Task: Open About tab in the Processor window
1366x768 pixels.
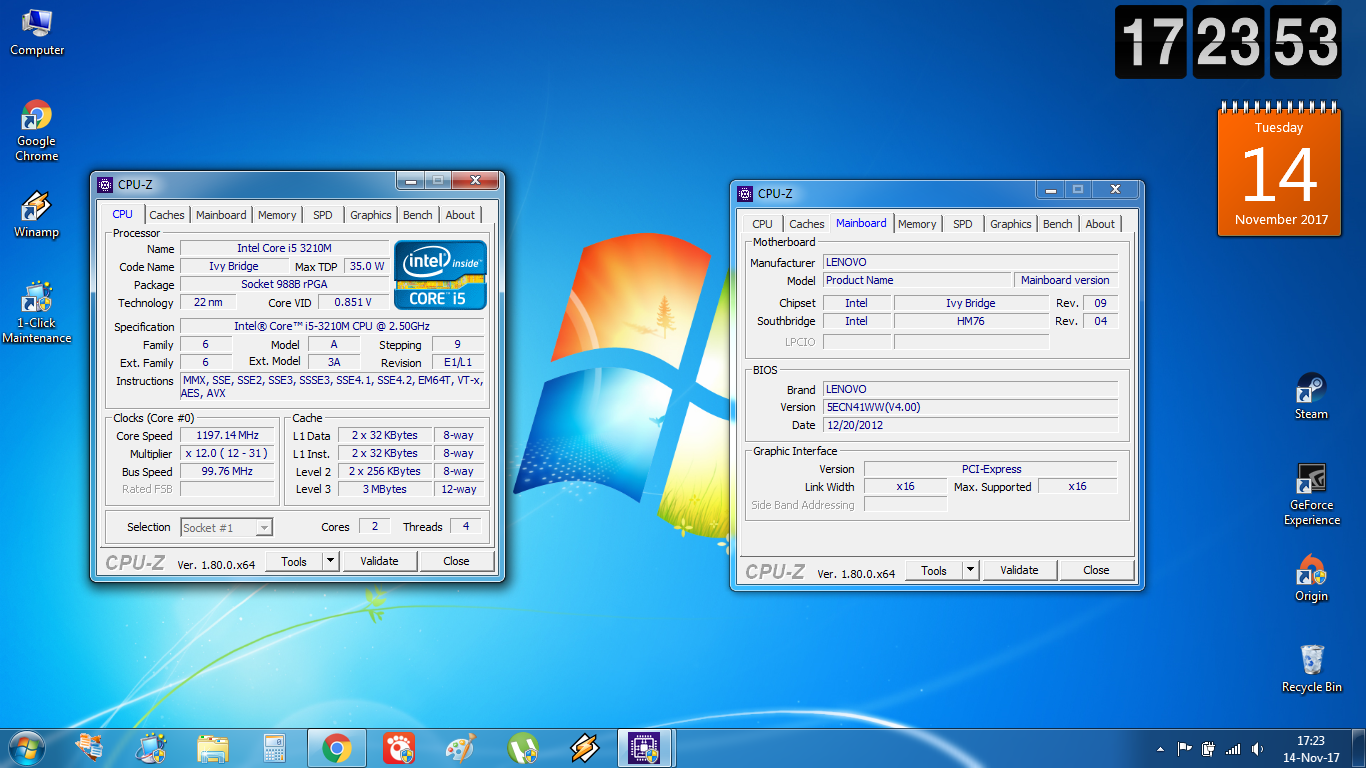Action: tap(460, 215)
